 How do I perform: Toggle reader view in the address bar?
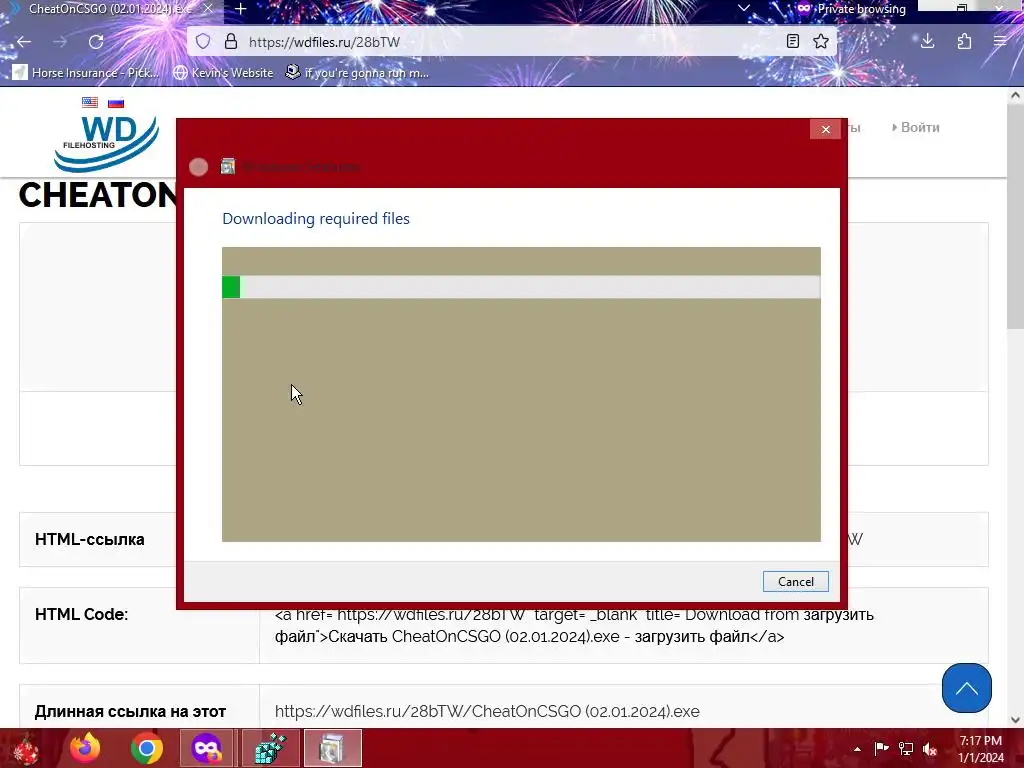[x=793, y=42]
